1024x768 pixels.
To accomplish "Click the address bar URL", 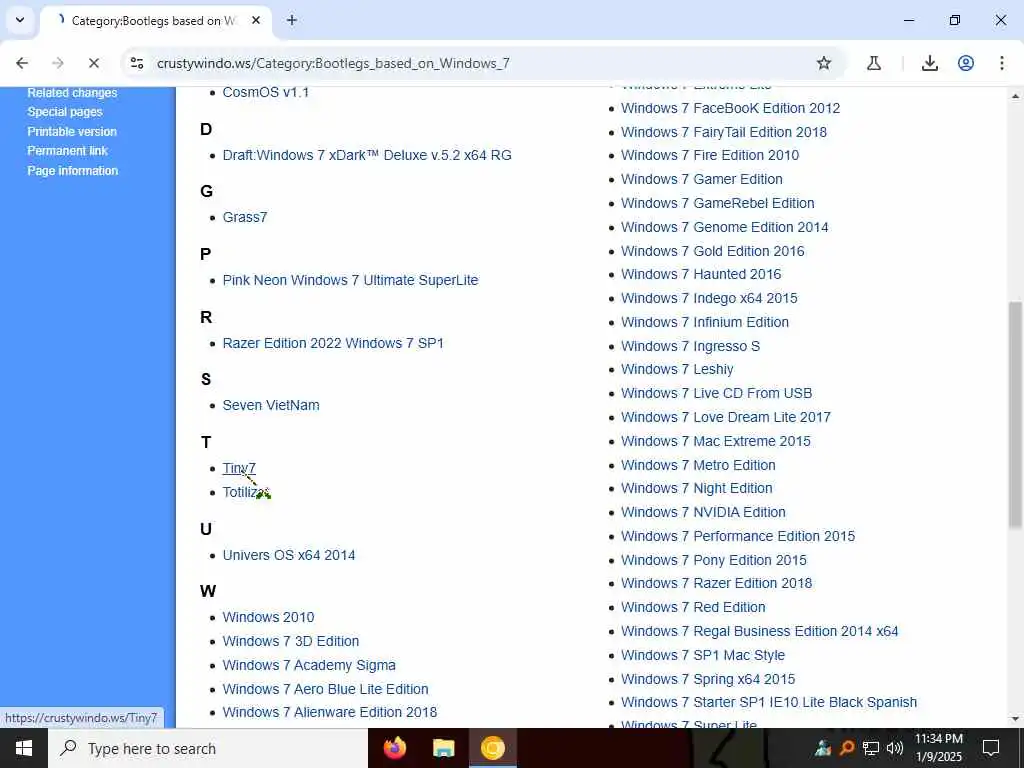I will [333, 63].
